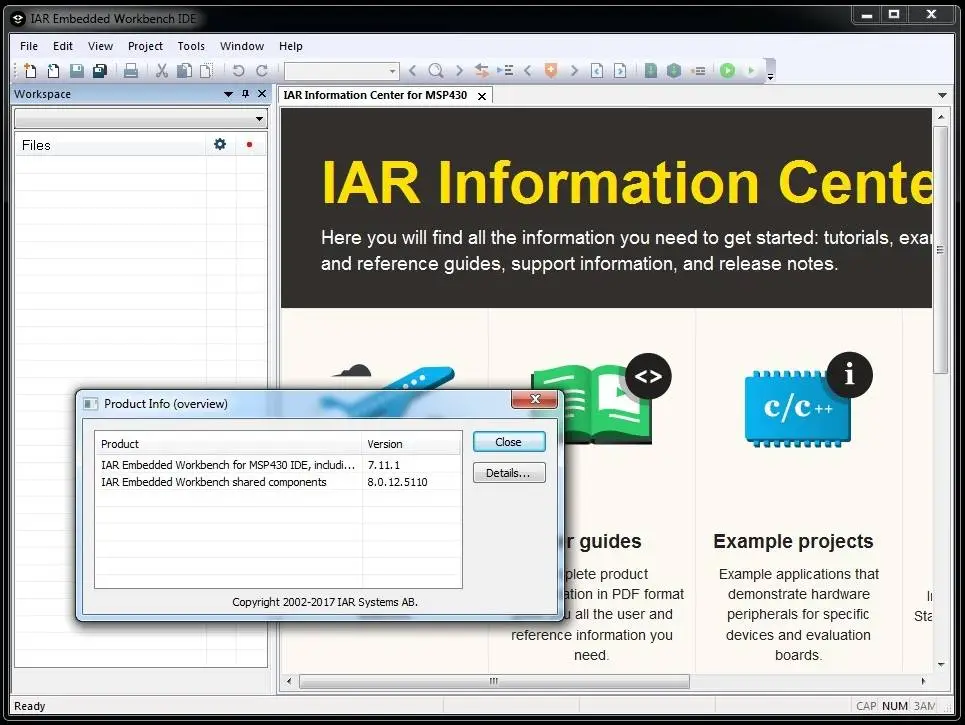Click the Navigate Forward page icon
Viewport: 965px width, 725px height.
click(x=620, y=71)
